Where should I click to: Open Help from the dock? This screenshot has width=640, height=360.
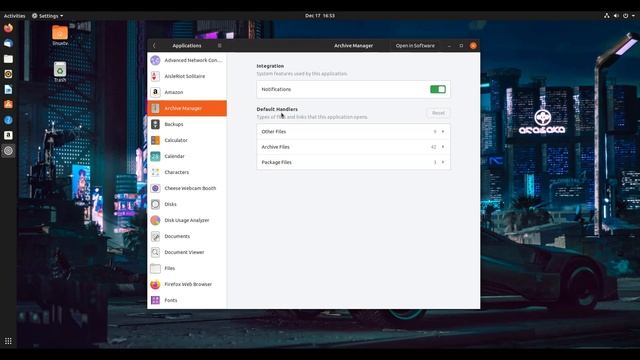tap(8, 120)
